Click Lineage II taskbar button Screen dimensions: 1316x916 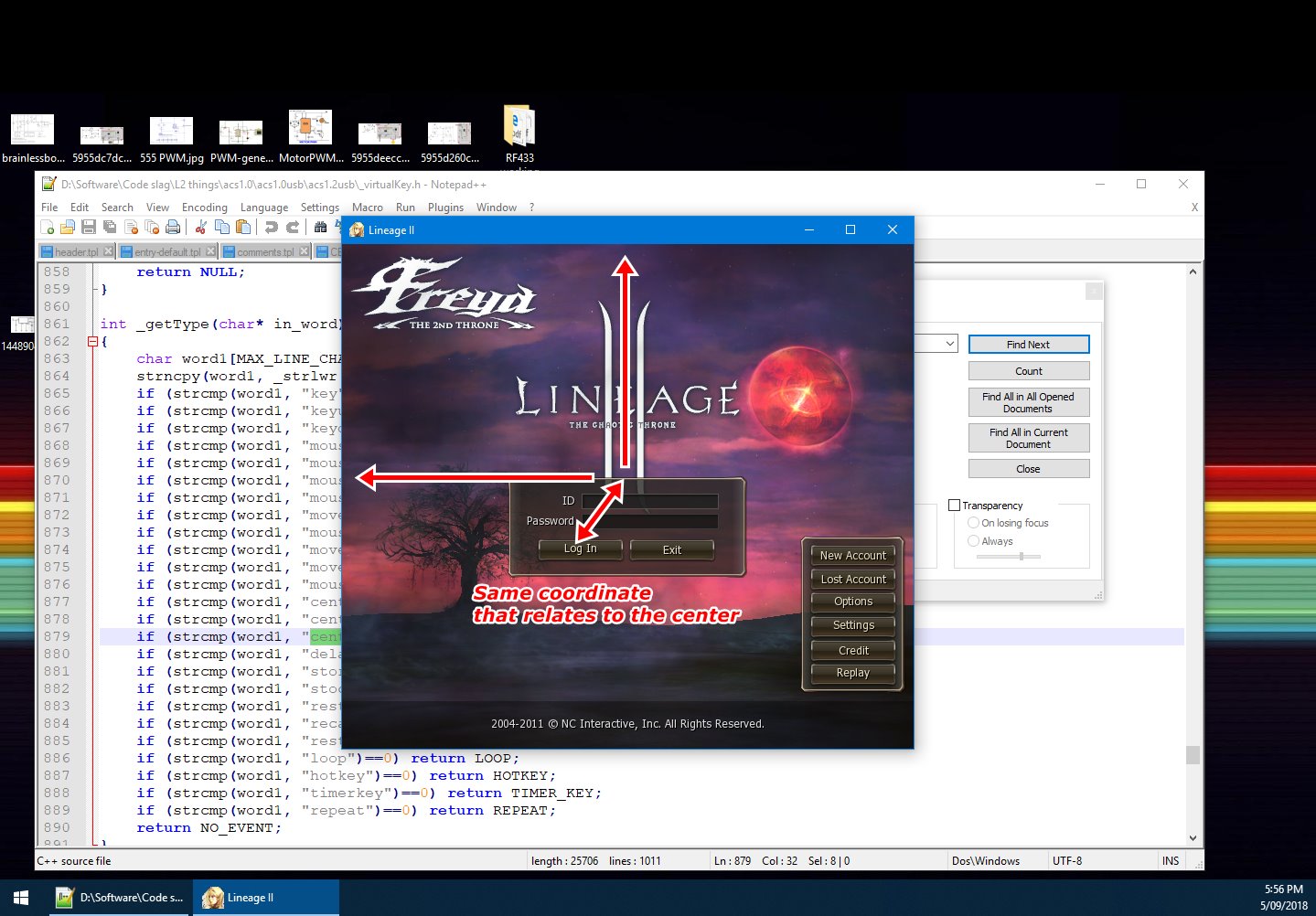point(265,898)
